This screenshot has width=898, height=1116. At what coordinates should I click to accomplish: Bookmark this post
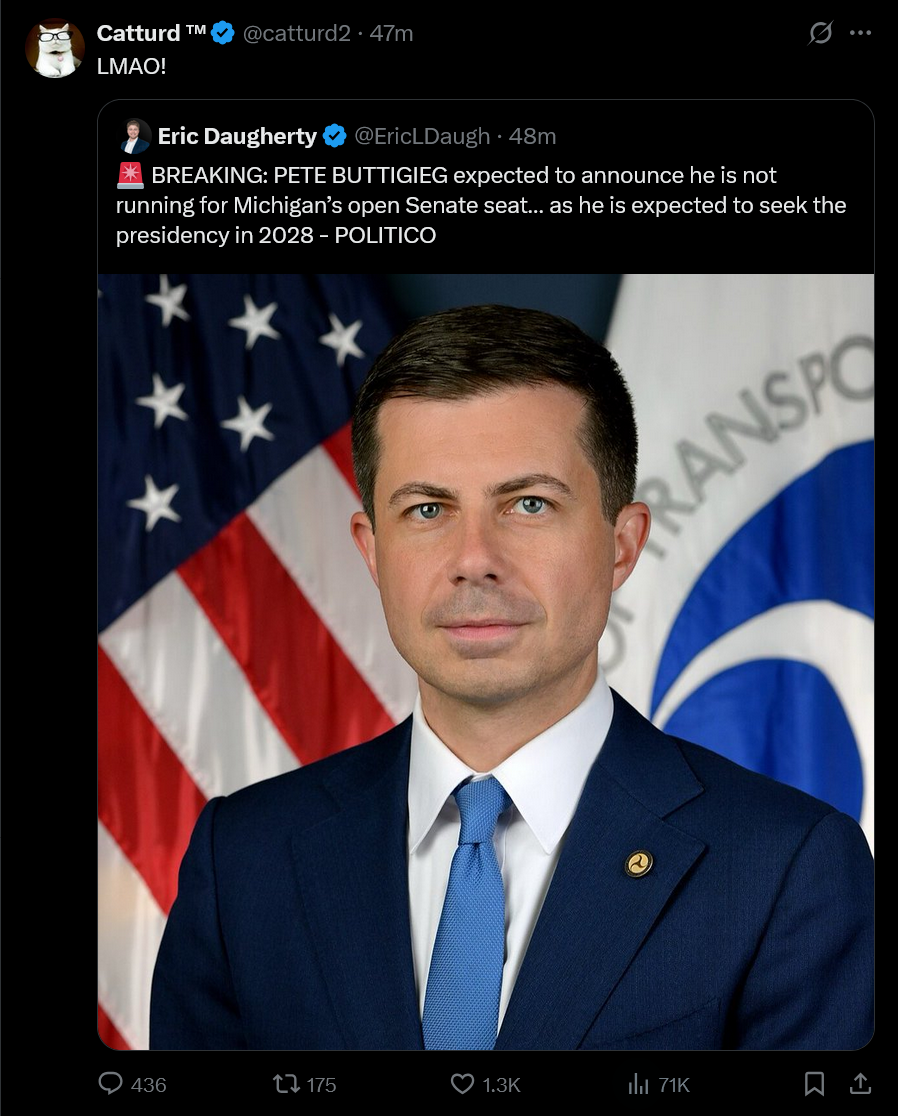coord(814,1084)
